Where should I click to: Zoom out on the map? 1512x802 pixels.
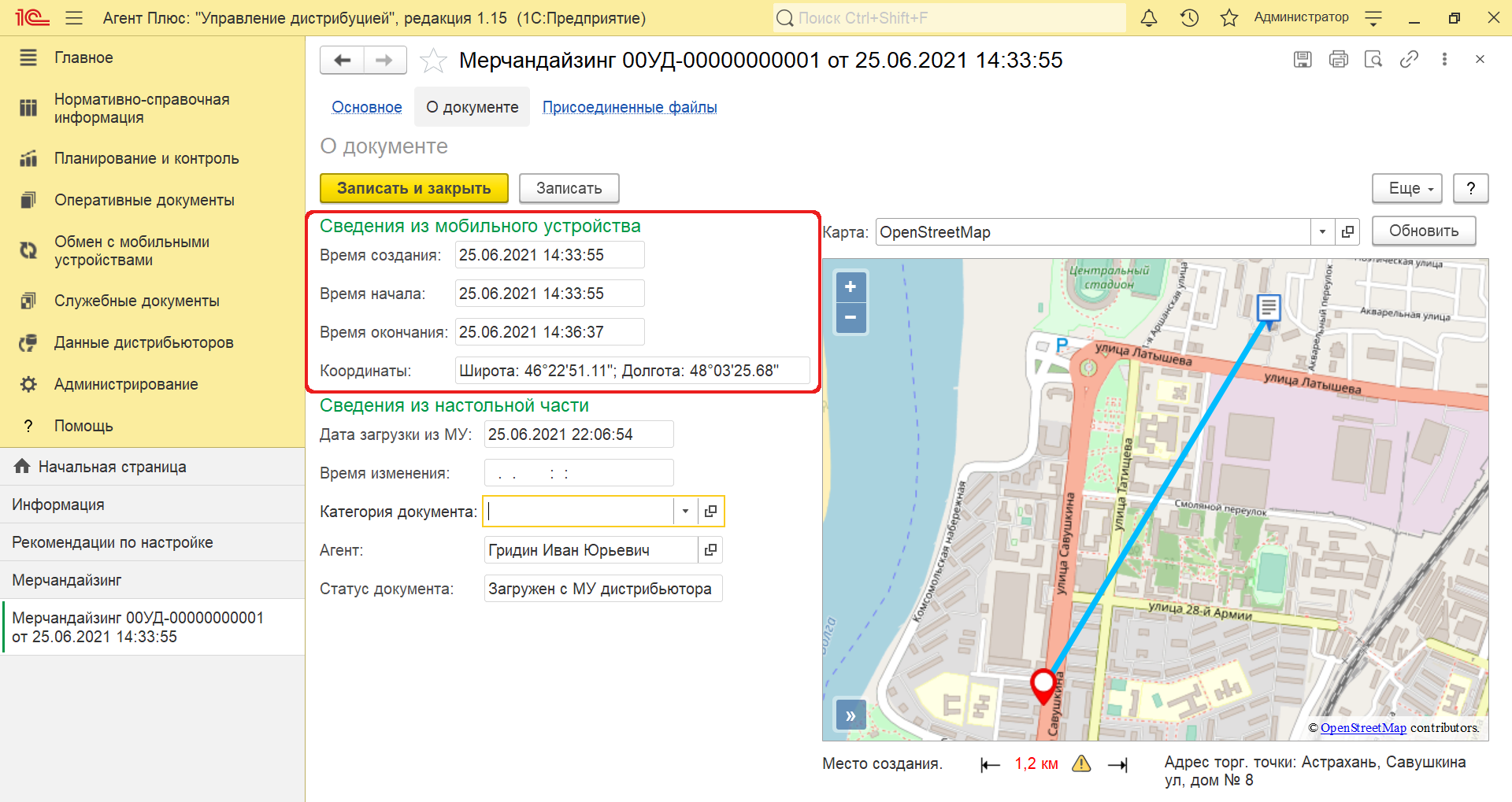[850, 317]
